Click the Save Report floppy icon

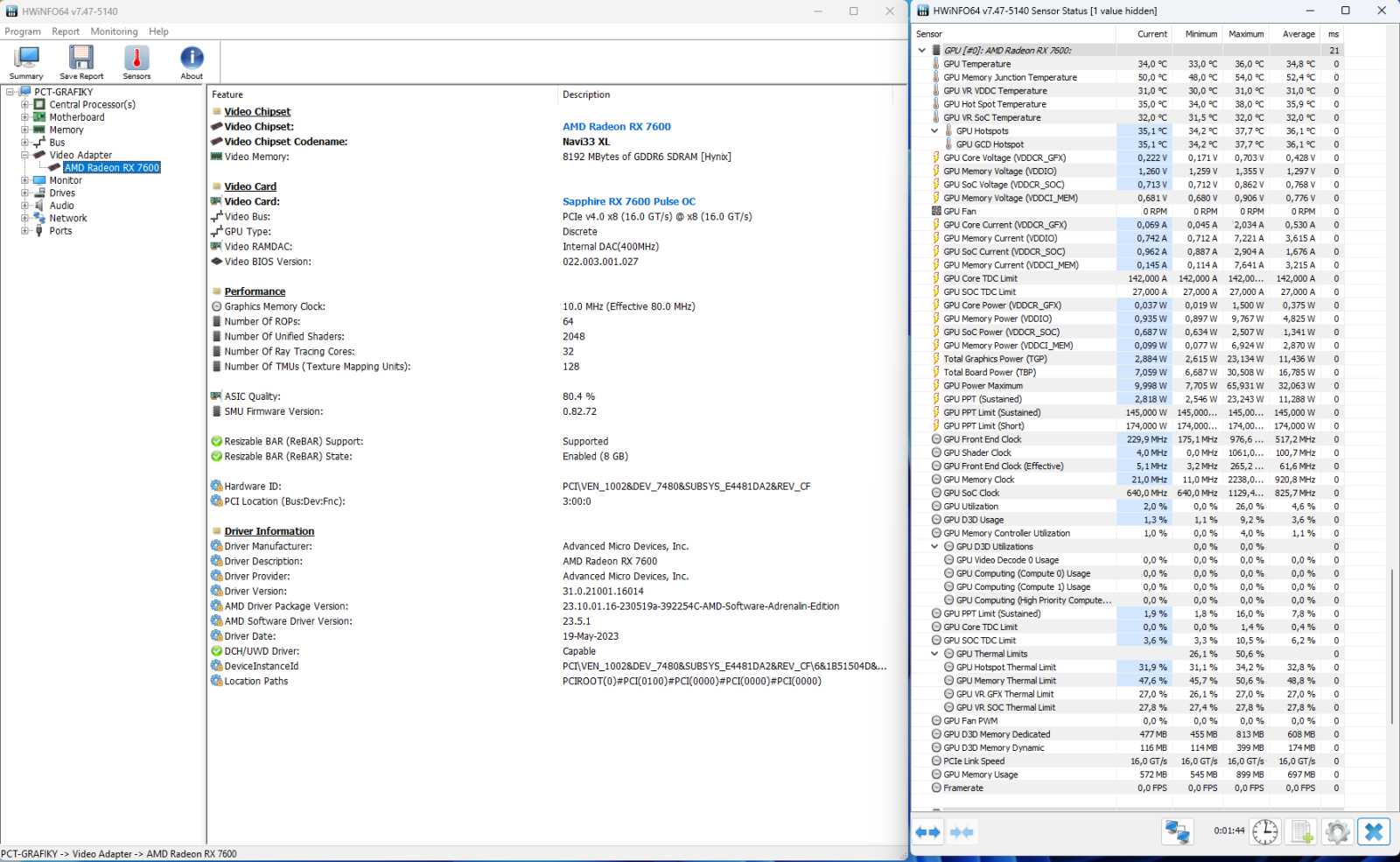pyautogui.click(x=81, y=63)
